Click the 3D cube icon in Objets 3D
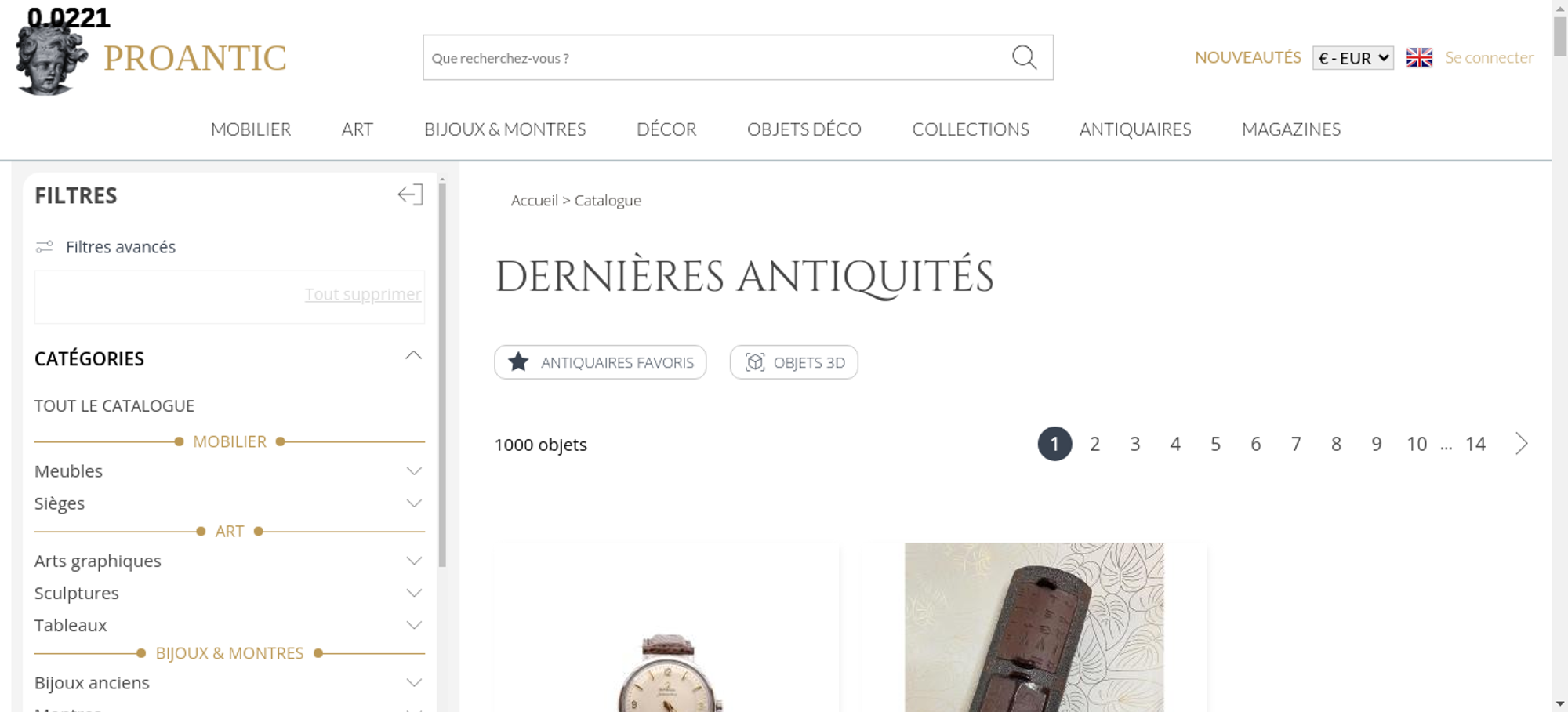The width and height of the screenshot is (1568, 712). (754, 362)
